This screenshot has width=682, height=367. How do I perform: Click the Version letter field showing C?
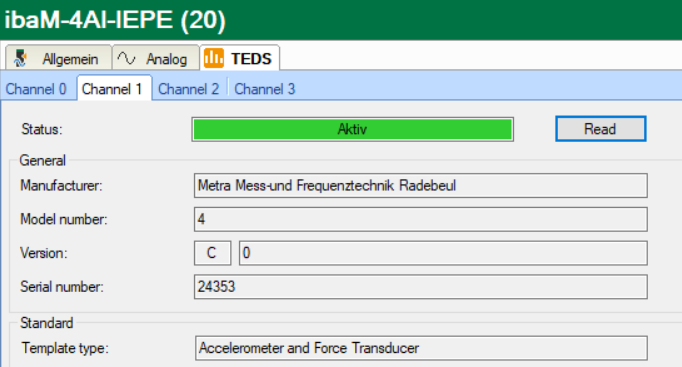click(x=212, y=253)
